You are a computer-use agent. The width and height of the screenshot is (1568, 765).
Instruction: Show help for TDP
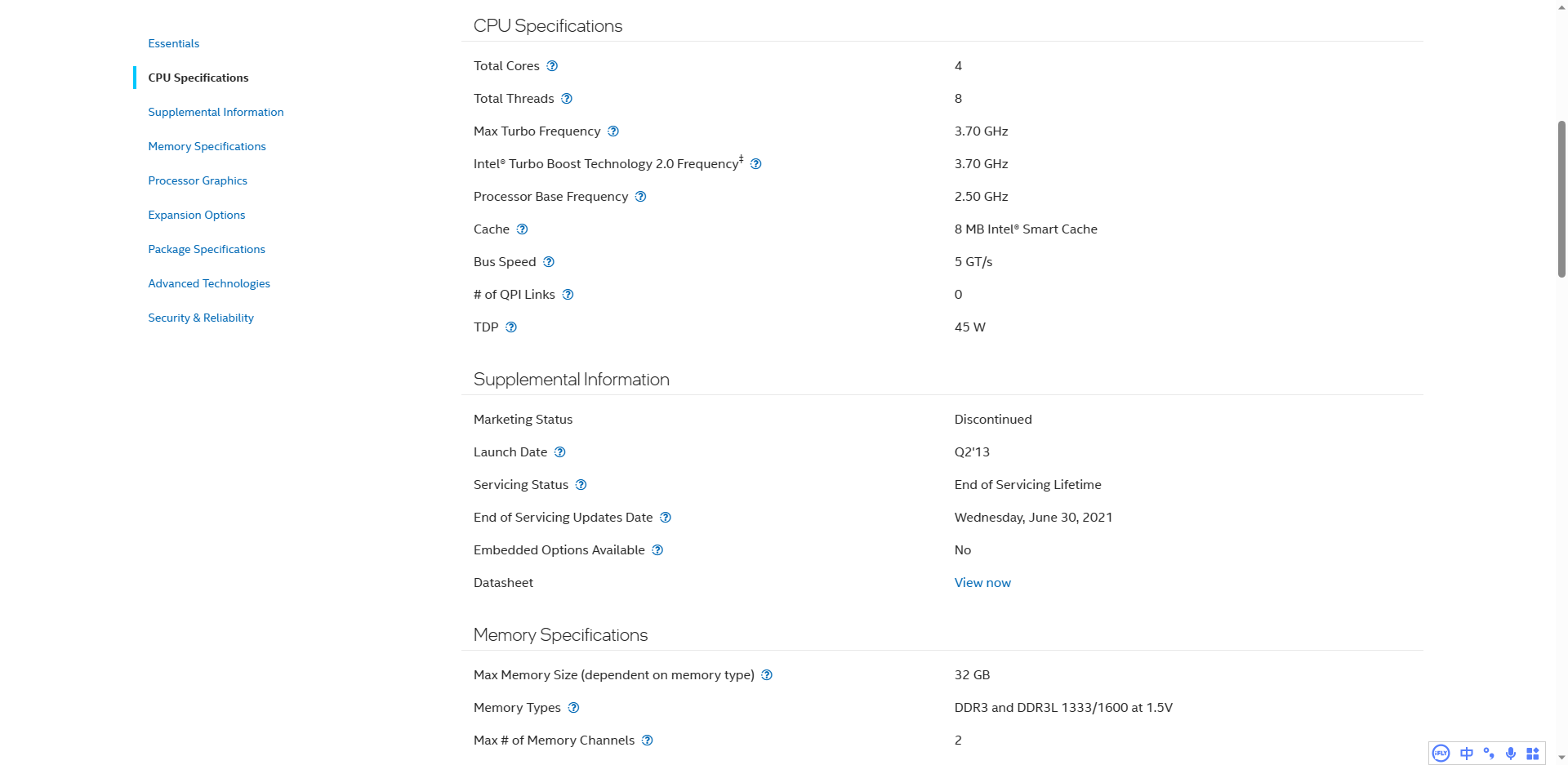click(511, 327)
